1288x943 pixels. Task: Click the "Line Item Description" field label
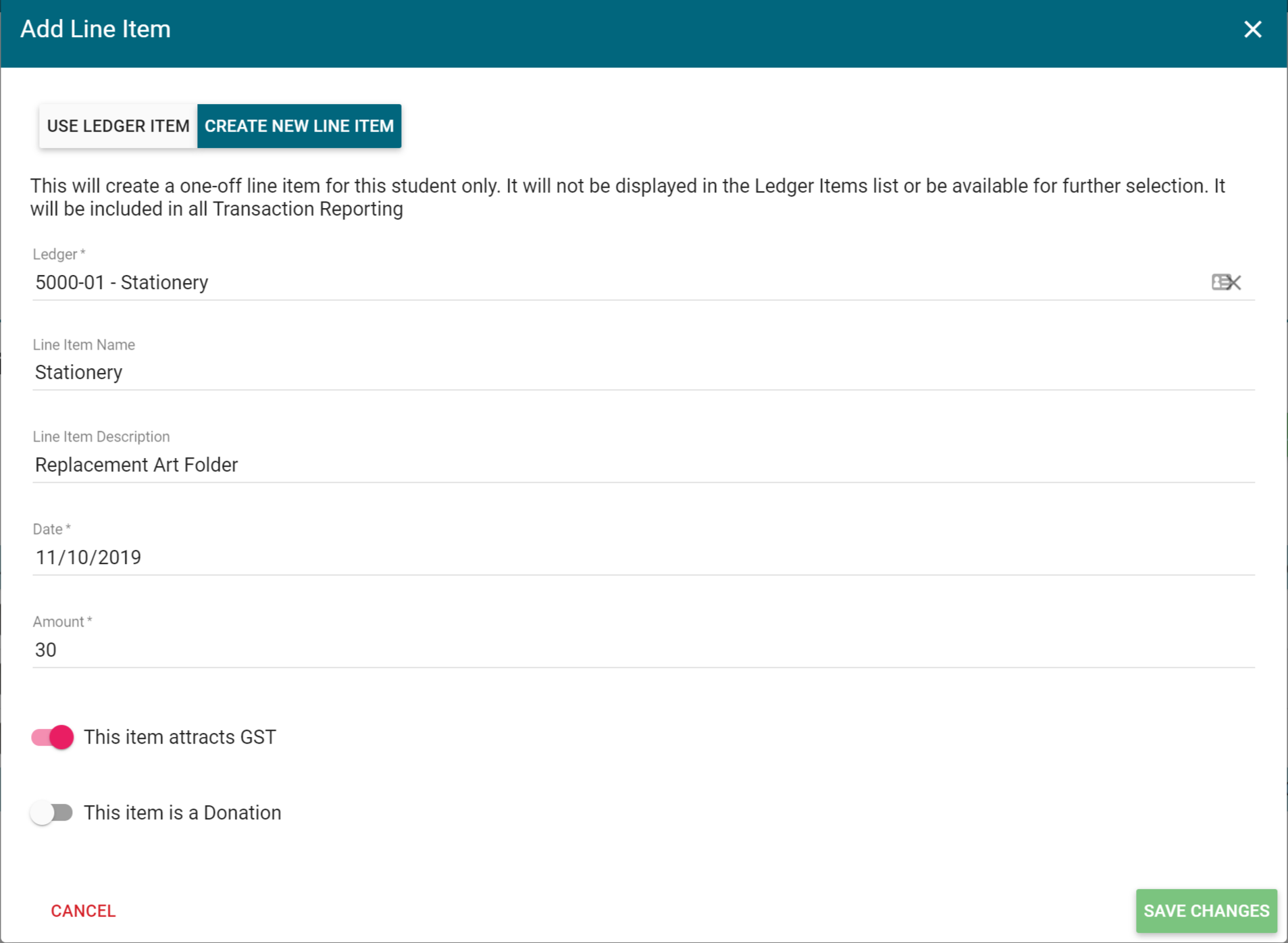coord(101,437)
